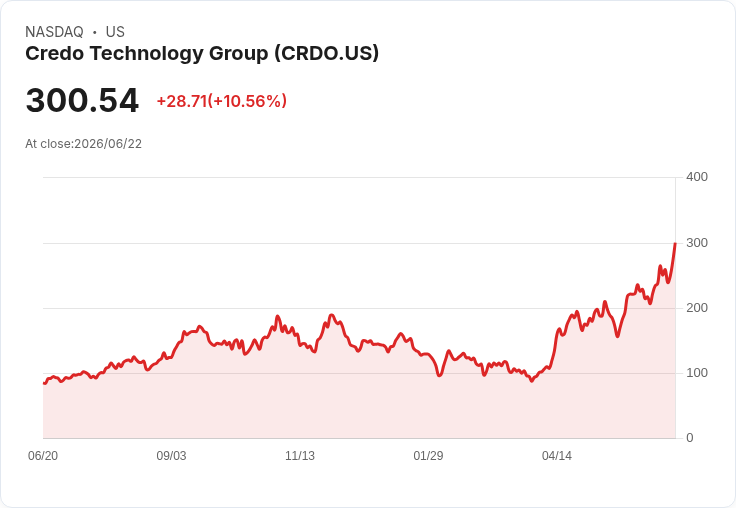
Task: Click the chart line's starting point at 06/20
Action: 44,383
